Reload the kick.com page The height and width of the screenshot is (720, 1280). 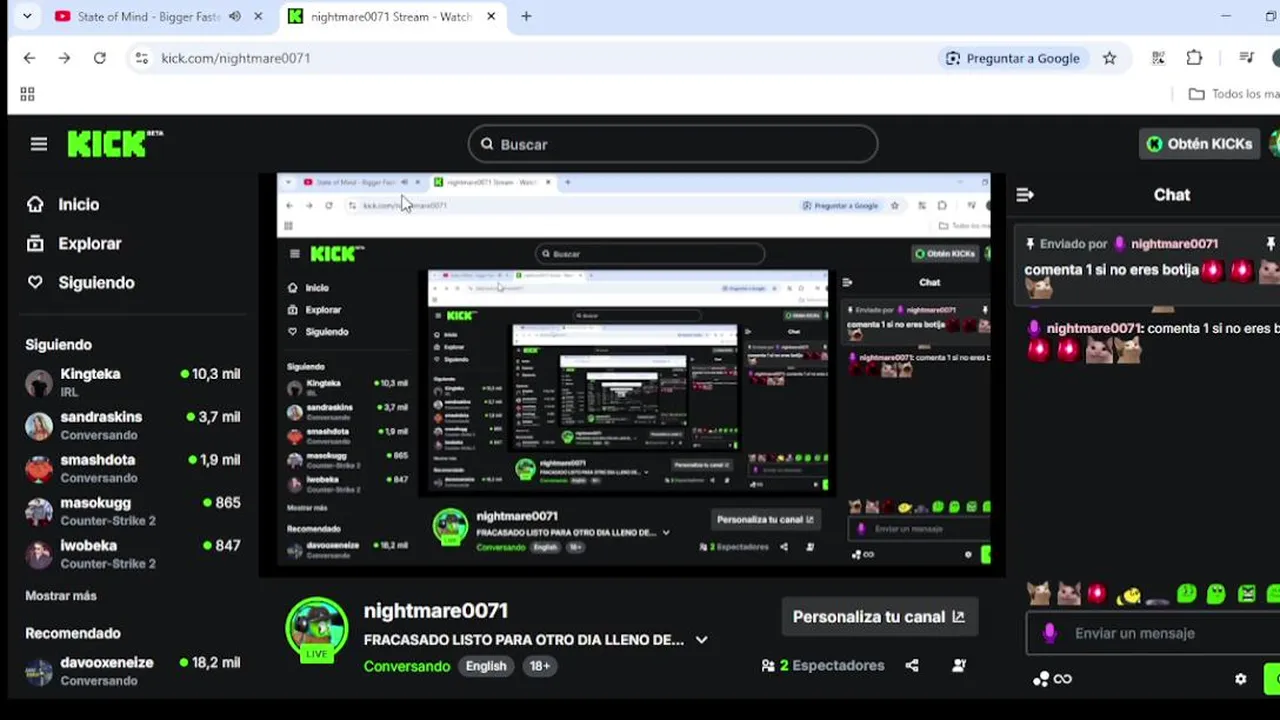[x=100, y=58]
